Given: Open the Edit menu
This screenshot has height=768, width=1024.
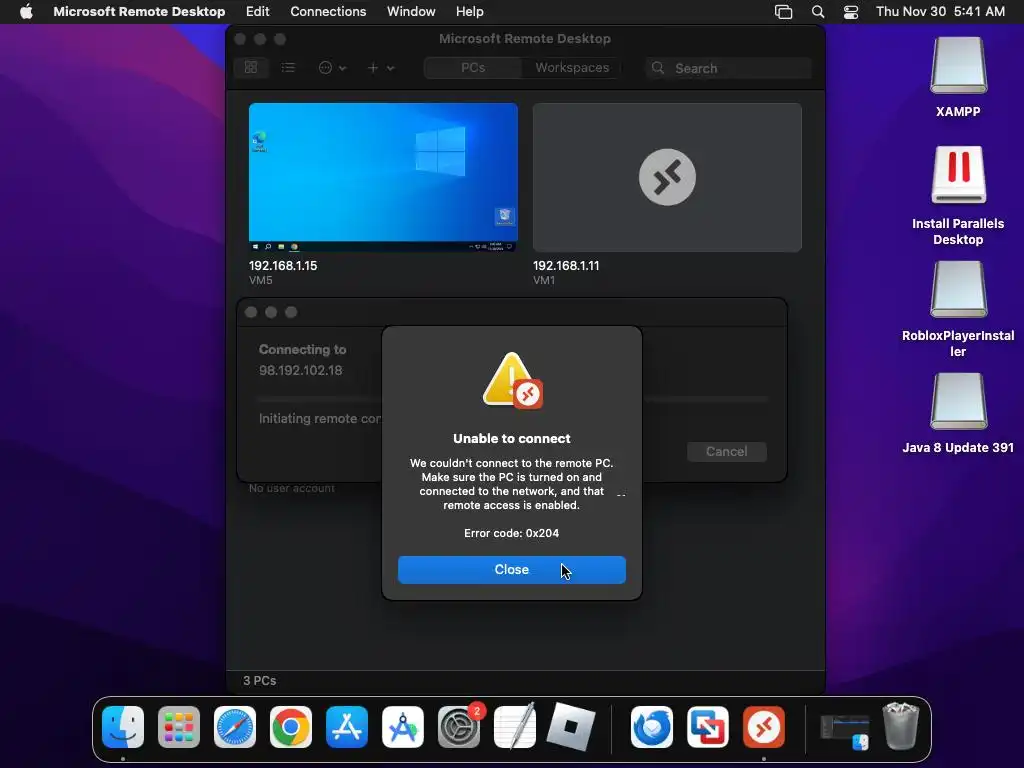Looking at the screenshot, I should [x=257, y=12].
